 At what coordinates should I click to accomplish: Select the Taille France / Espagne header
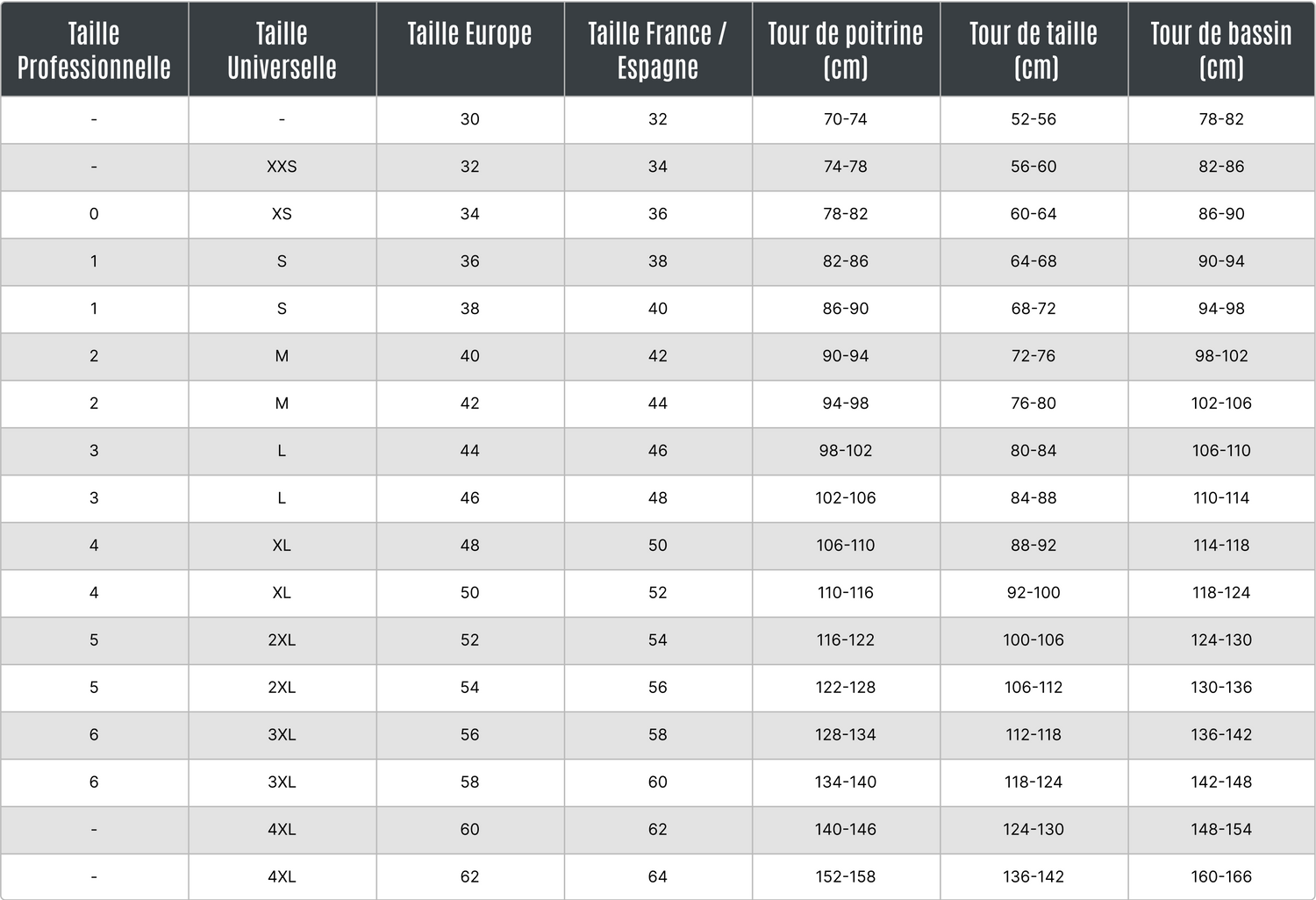pos(657,50)
